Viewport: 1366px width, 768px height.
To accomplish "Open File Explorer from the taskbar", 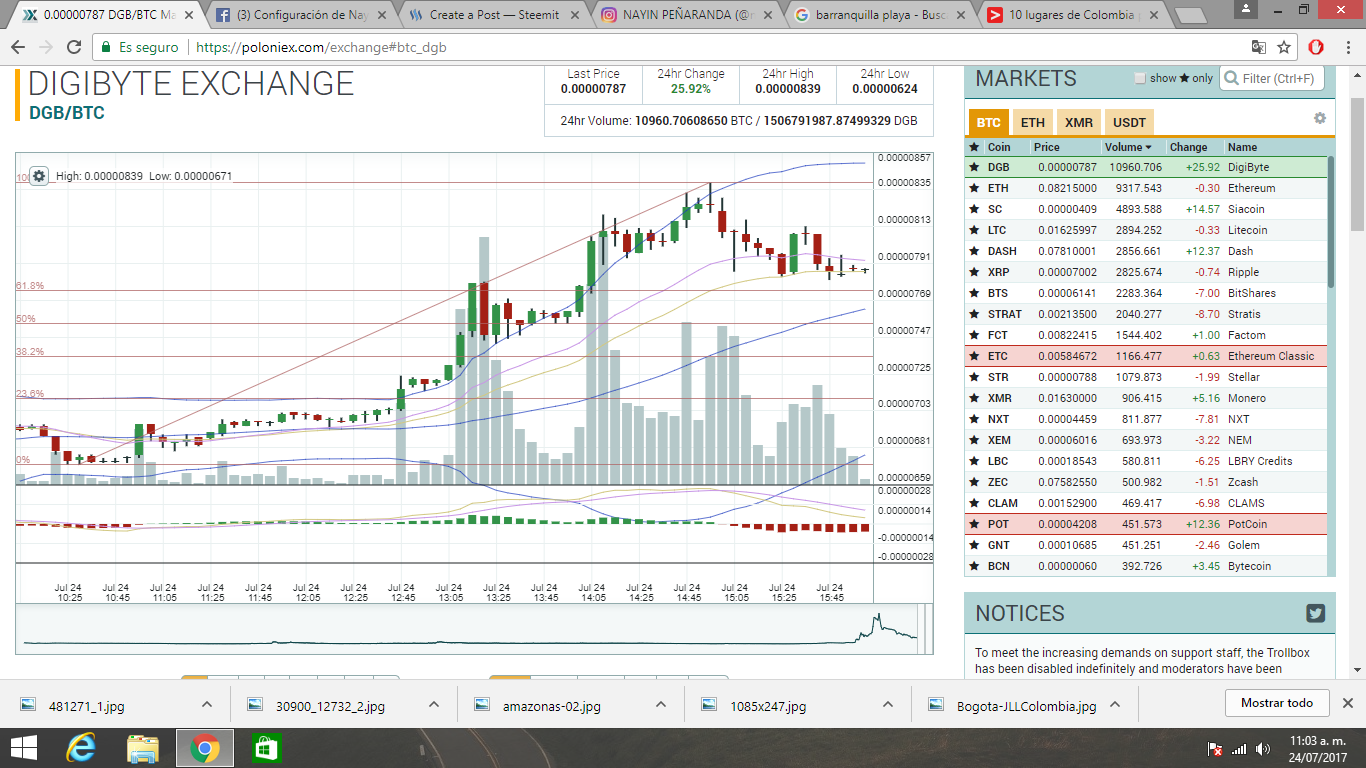I will point(142,747).
